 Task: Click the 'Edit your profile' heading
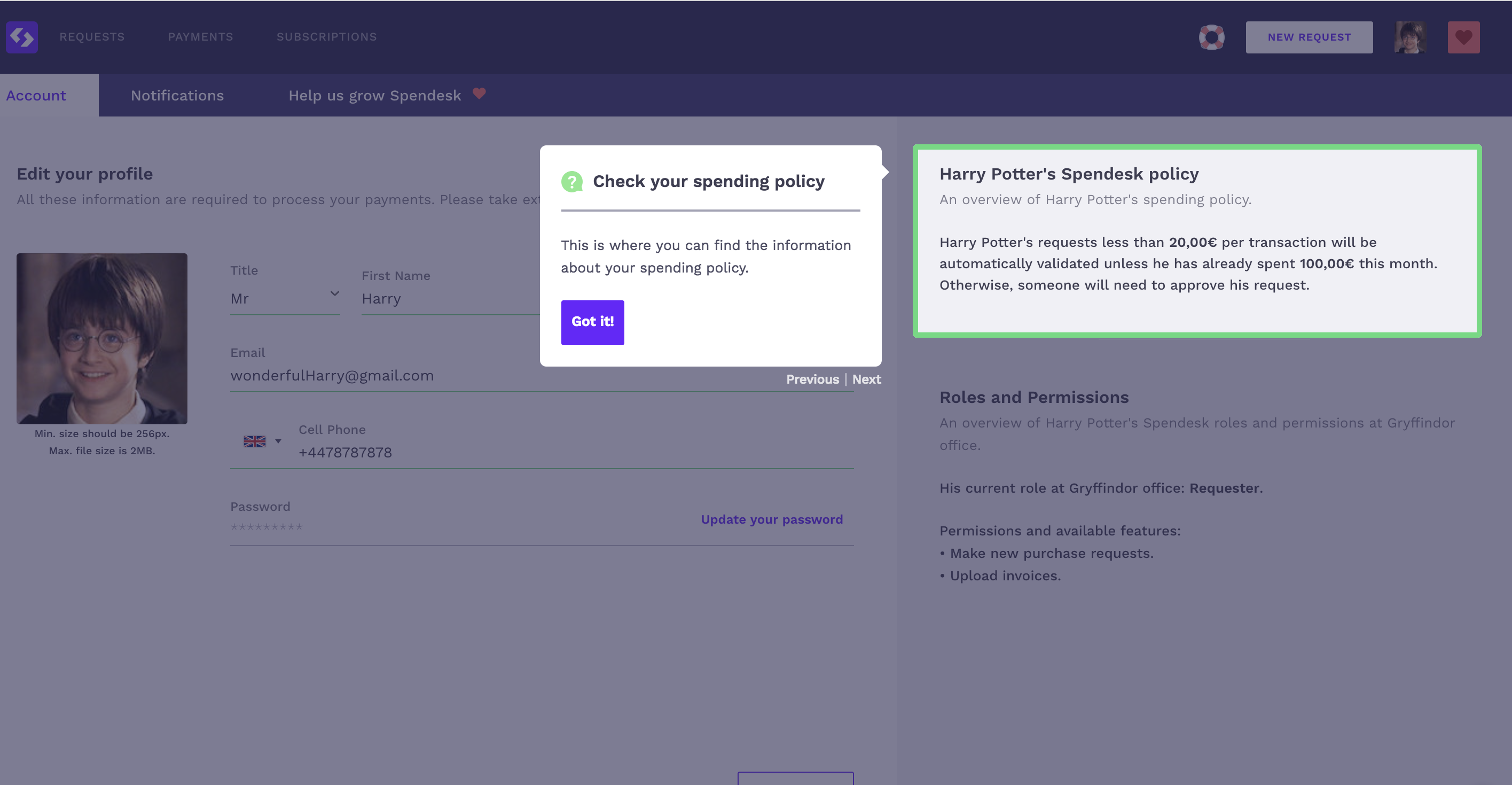tap(84, 174)
